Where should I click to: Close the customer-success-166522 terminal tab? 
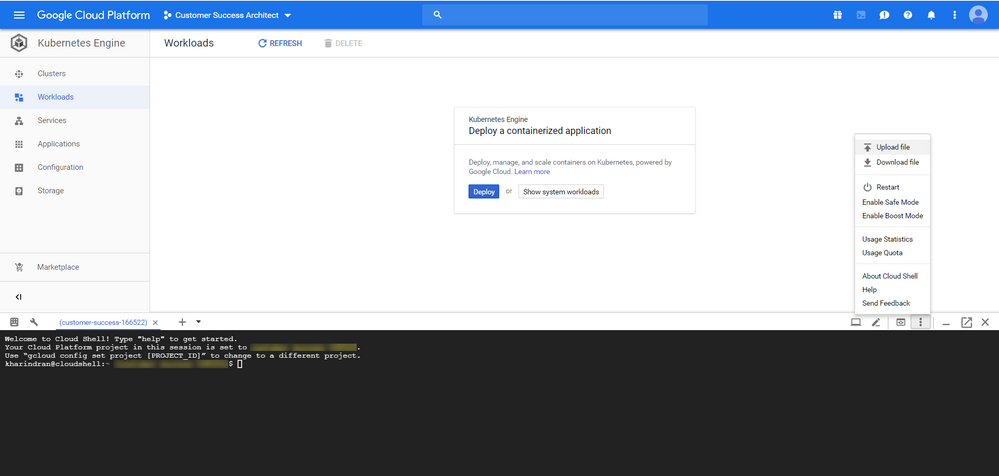[155, 322]
